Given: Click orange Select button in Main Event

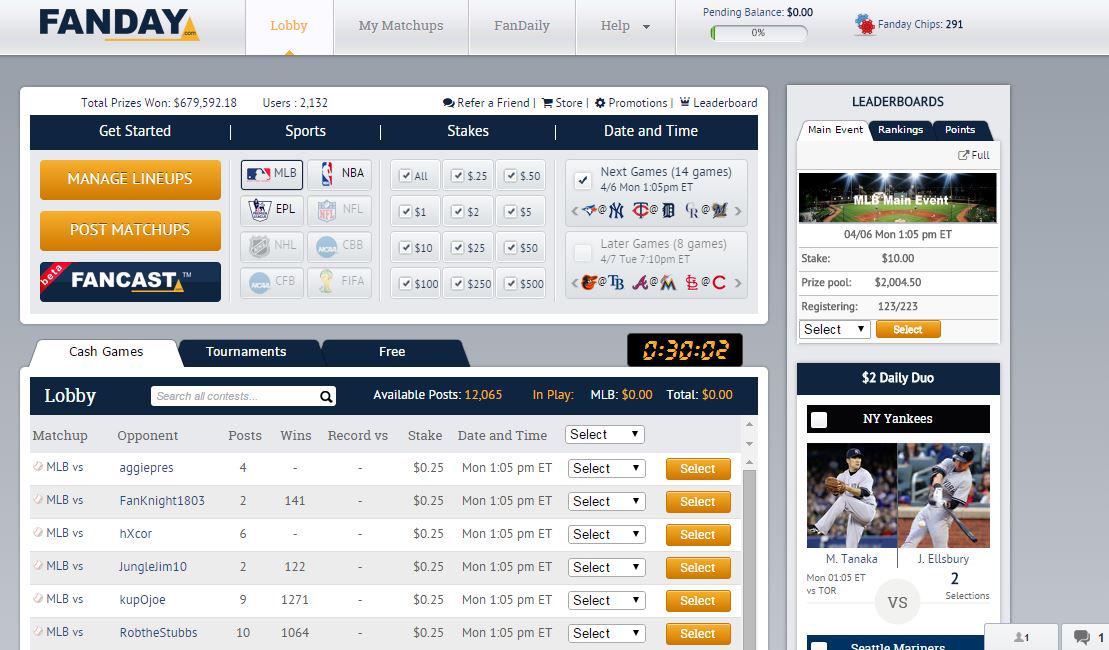Looking at the screenshot, I should coord(908,330).
